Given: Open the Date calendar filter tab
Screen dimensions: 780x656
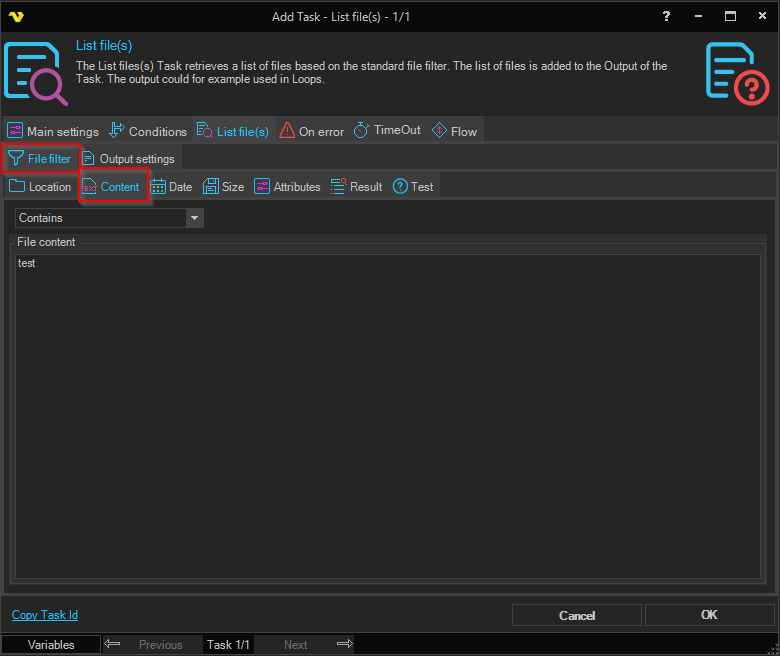Looking at the screenshot, I should [171, 187].
